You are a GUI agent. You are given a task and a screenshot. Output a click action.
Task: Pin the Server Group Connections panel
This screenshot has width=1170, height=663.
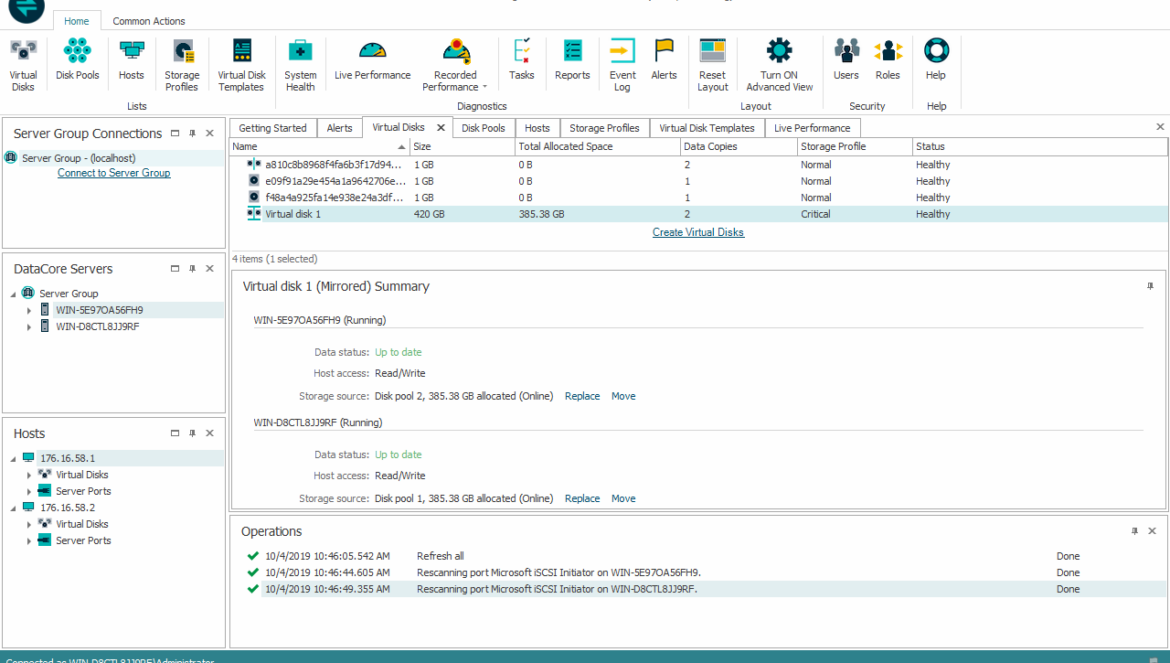193,133
